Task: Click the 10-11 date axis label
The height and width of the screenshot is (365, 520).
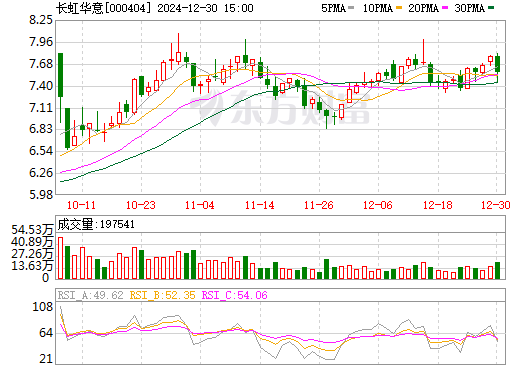Action: pyautogui.click(x=81, y=205)
